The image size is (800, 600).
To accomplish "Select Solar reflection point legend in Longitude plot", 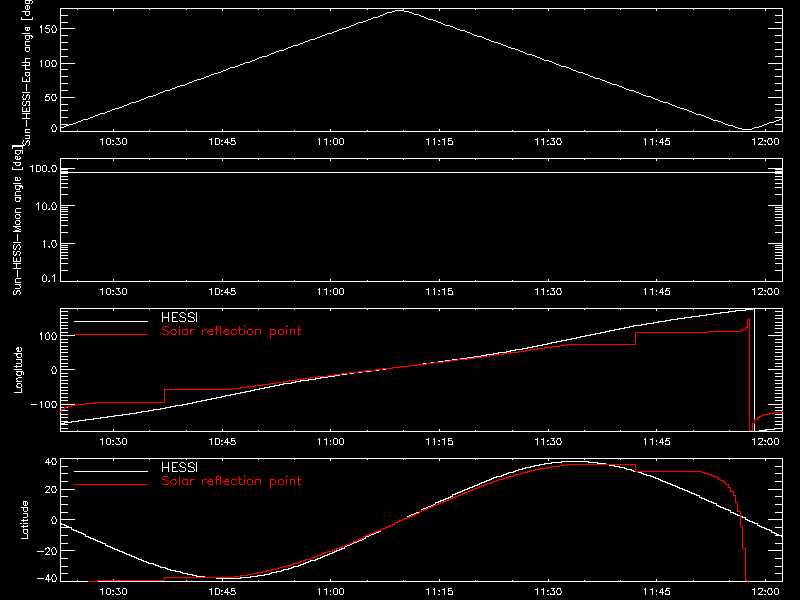I will 231,331.
